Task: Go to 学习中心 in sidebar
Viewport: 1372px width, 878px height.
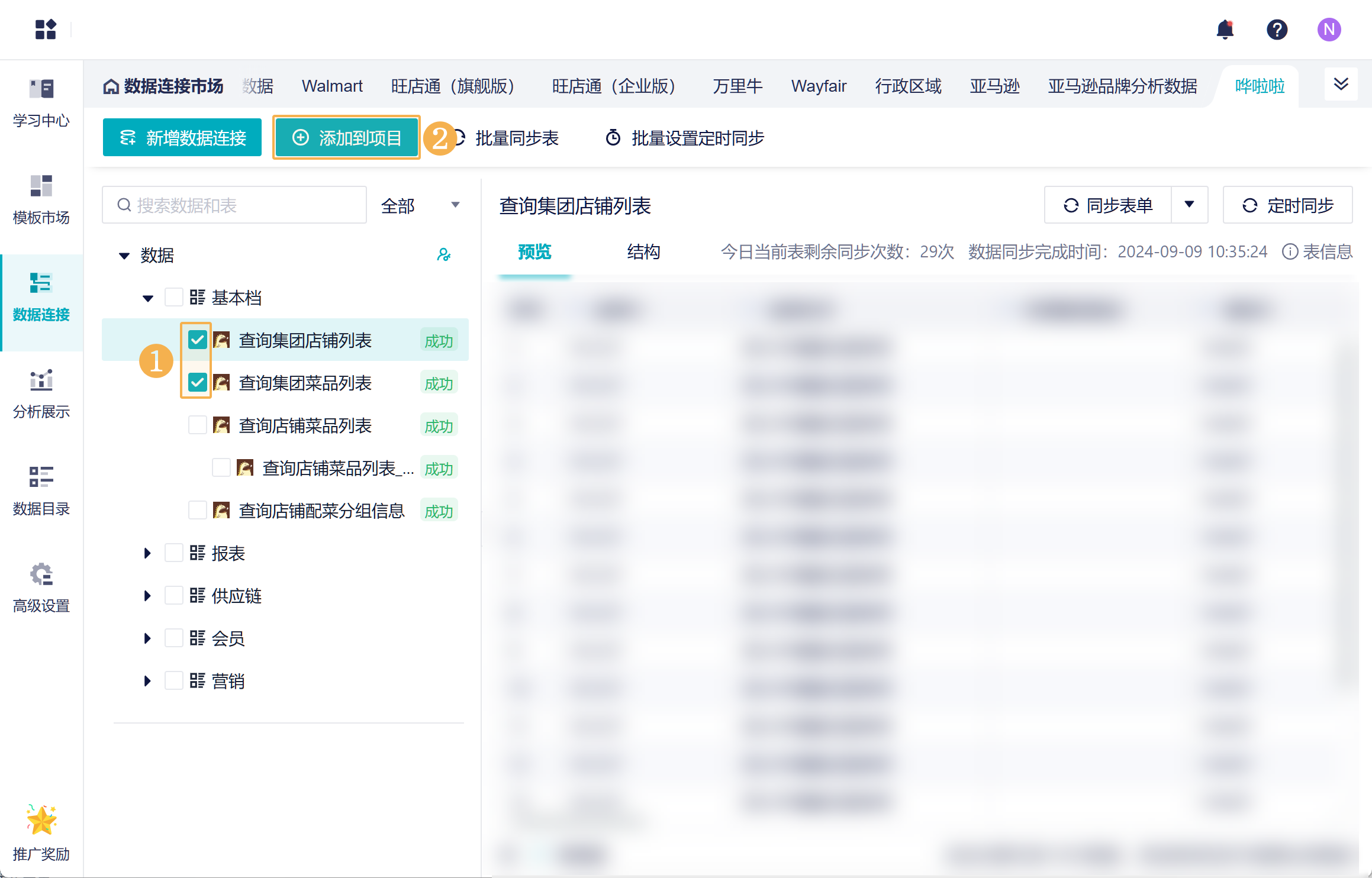Action: click(41, 103)
